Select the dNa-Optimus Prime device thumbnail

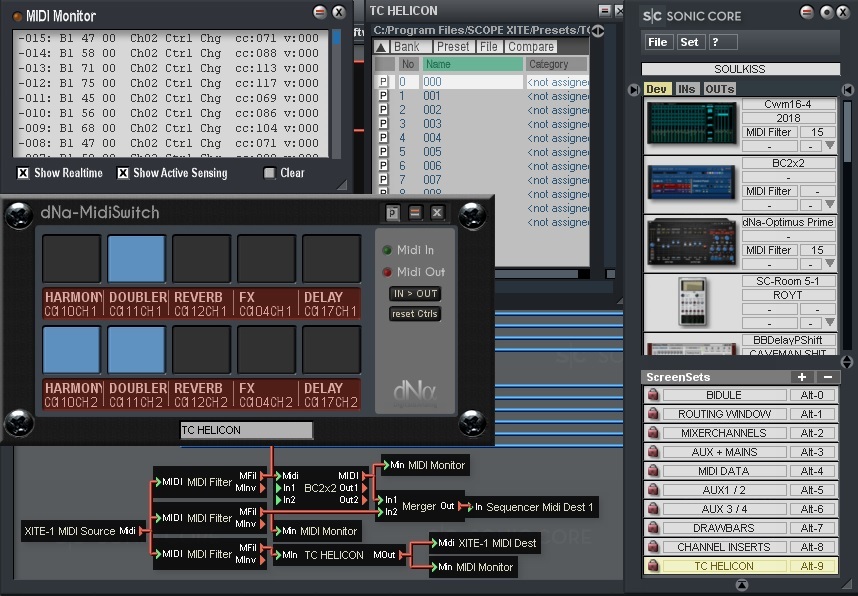click(x=692, y=243)
